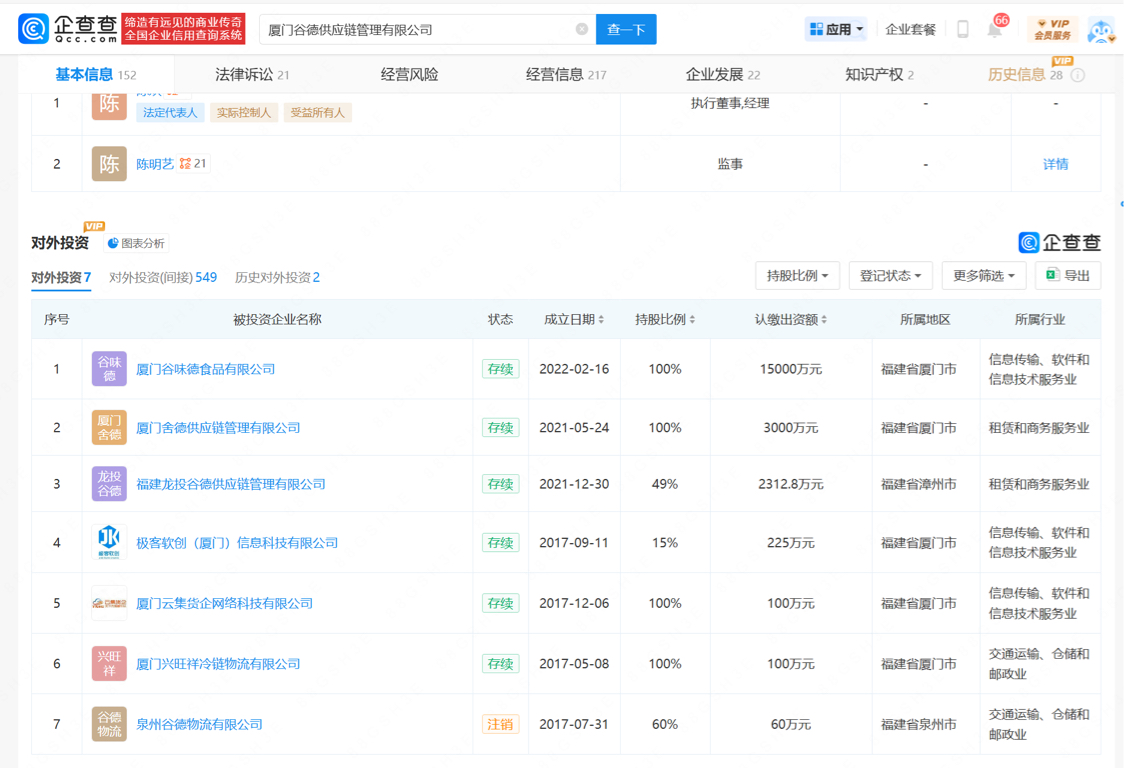This screenshot has height=768, width=1124.
Task: Open 陈明艺 avatar in row 2
Action: pos(109,163)
